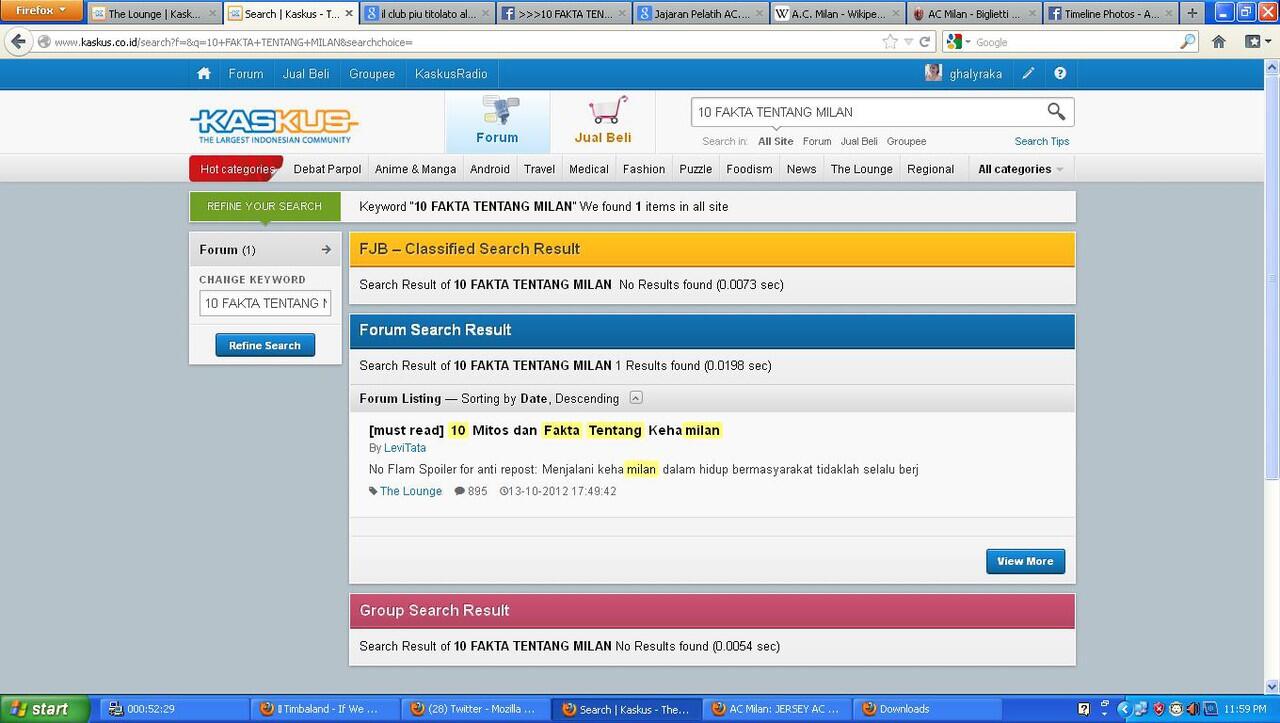Focus the Change Keyword input
Screen dimensions: 1280x723
point(265,303)
